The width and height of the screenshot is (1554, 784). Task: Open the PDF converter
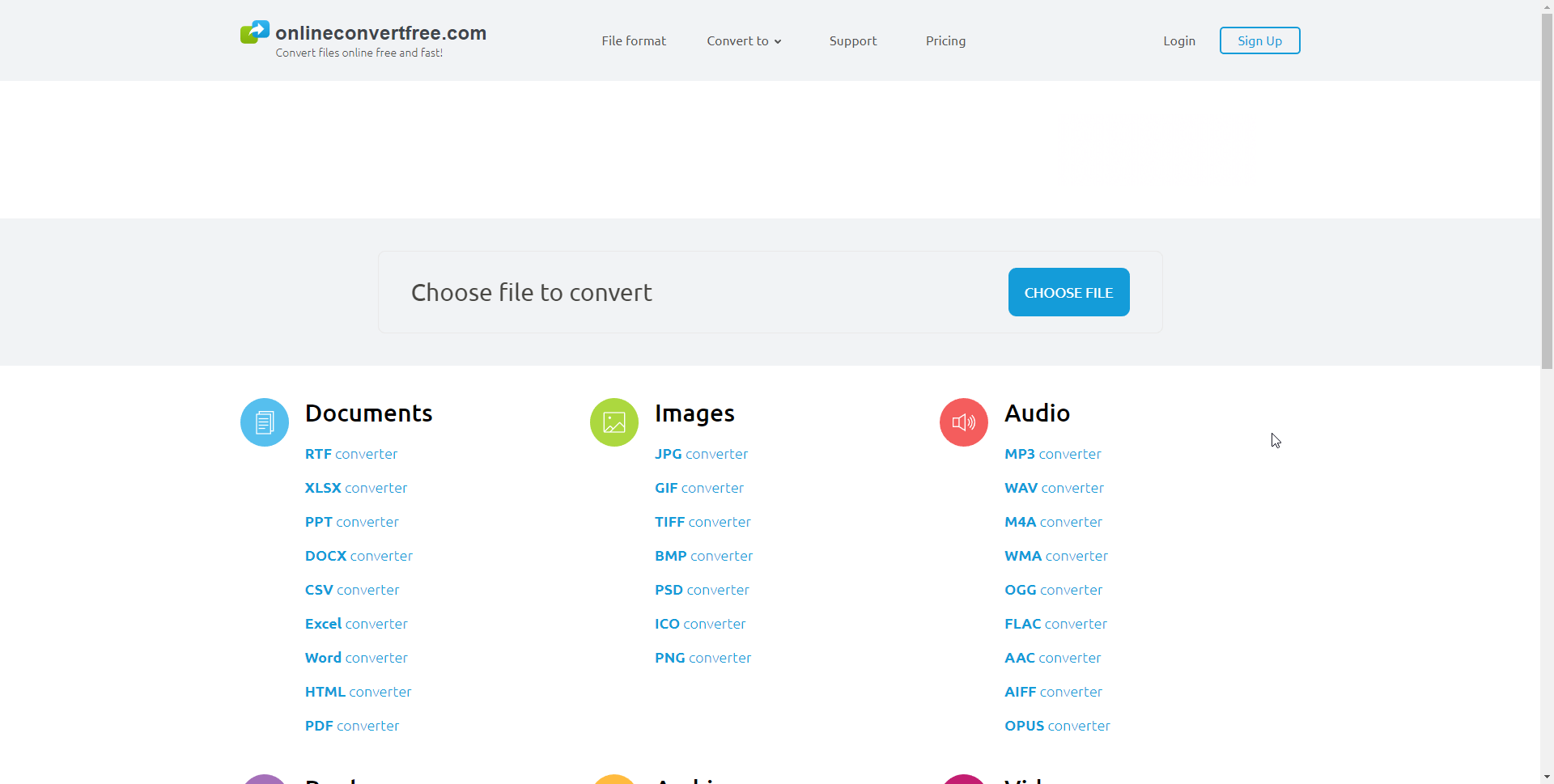tap(352, 726)
